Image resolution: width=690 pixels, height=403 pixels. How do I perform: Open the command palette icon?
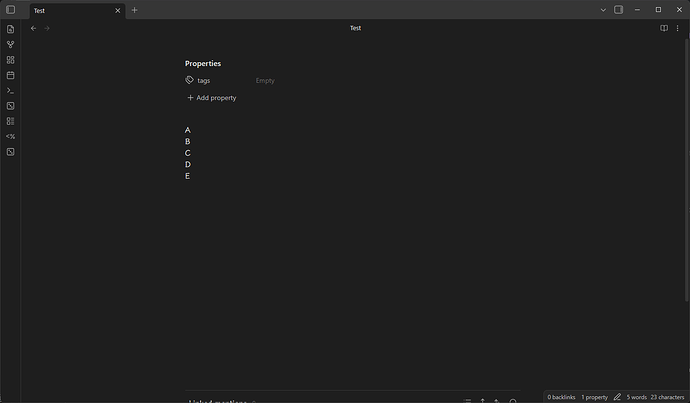[x=11, y=91]
